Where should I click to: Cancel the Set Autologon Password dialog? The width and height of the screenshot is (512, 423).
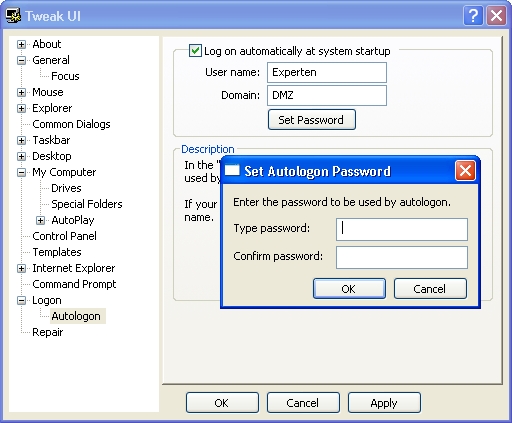coord(430,289)
